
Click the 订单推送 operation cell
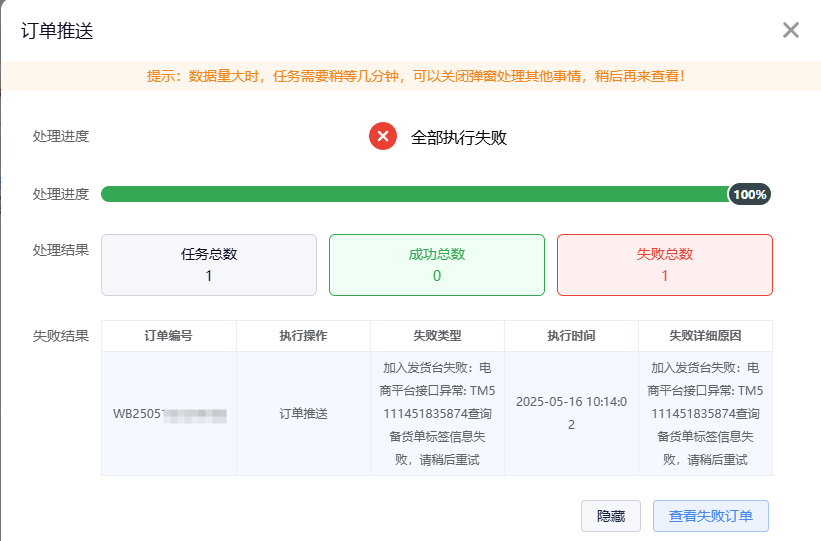[x=303, y=414]
